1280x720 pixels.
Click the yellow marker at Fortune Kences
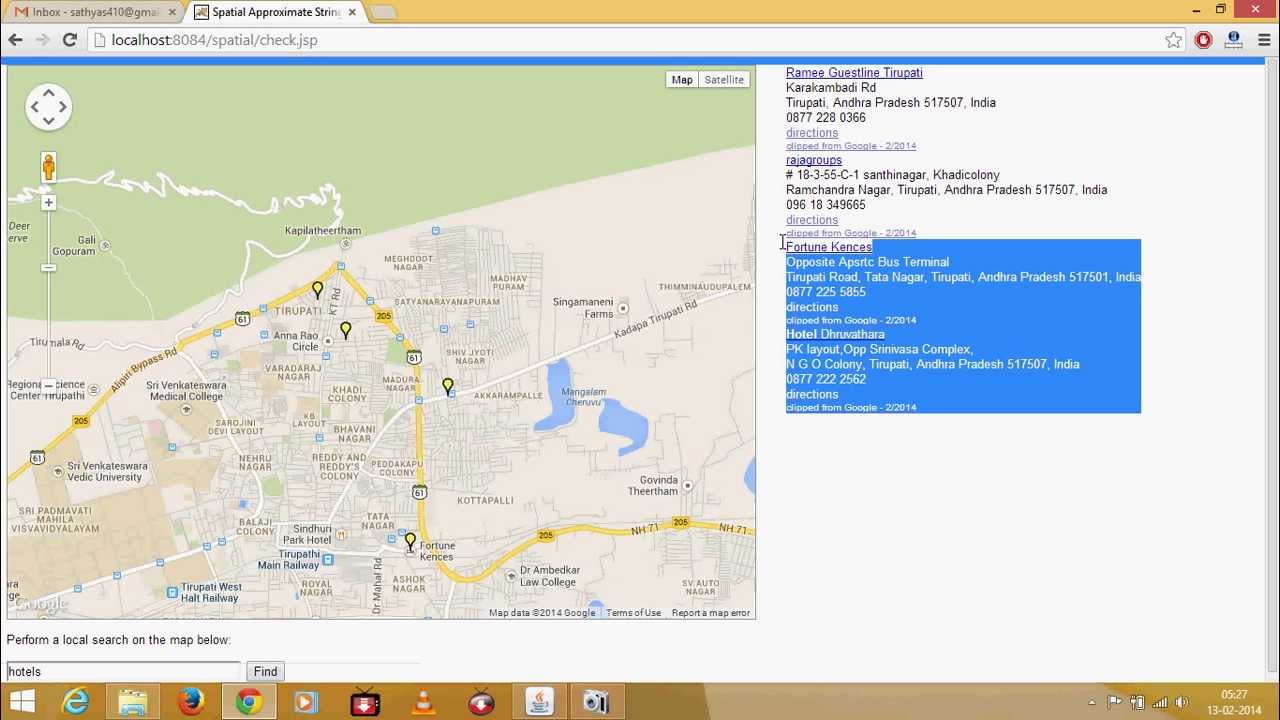click(x=410, y=542)
